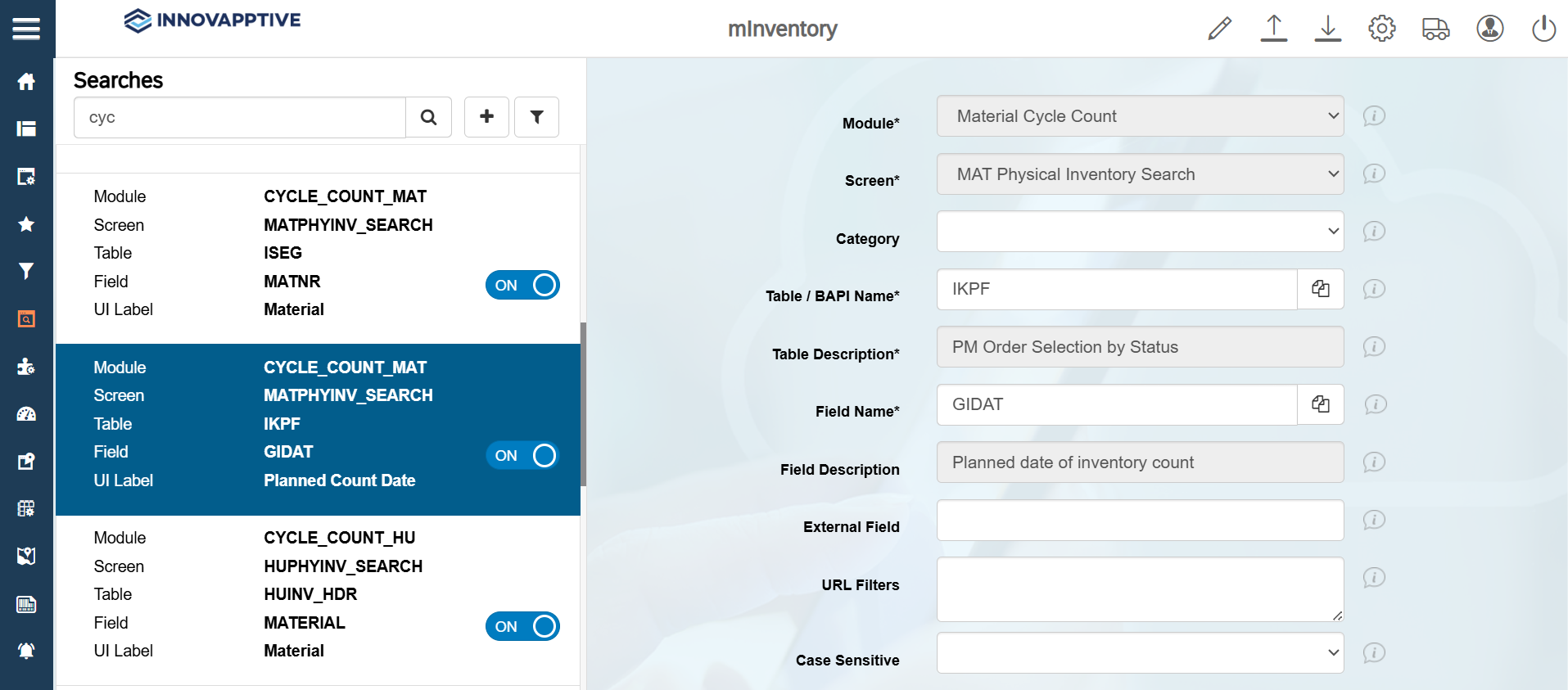Viewport: 1568px width, 690px height.
Task: Toggle off the MATNR field switch
Action: [x=522, y=285]
